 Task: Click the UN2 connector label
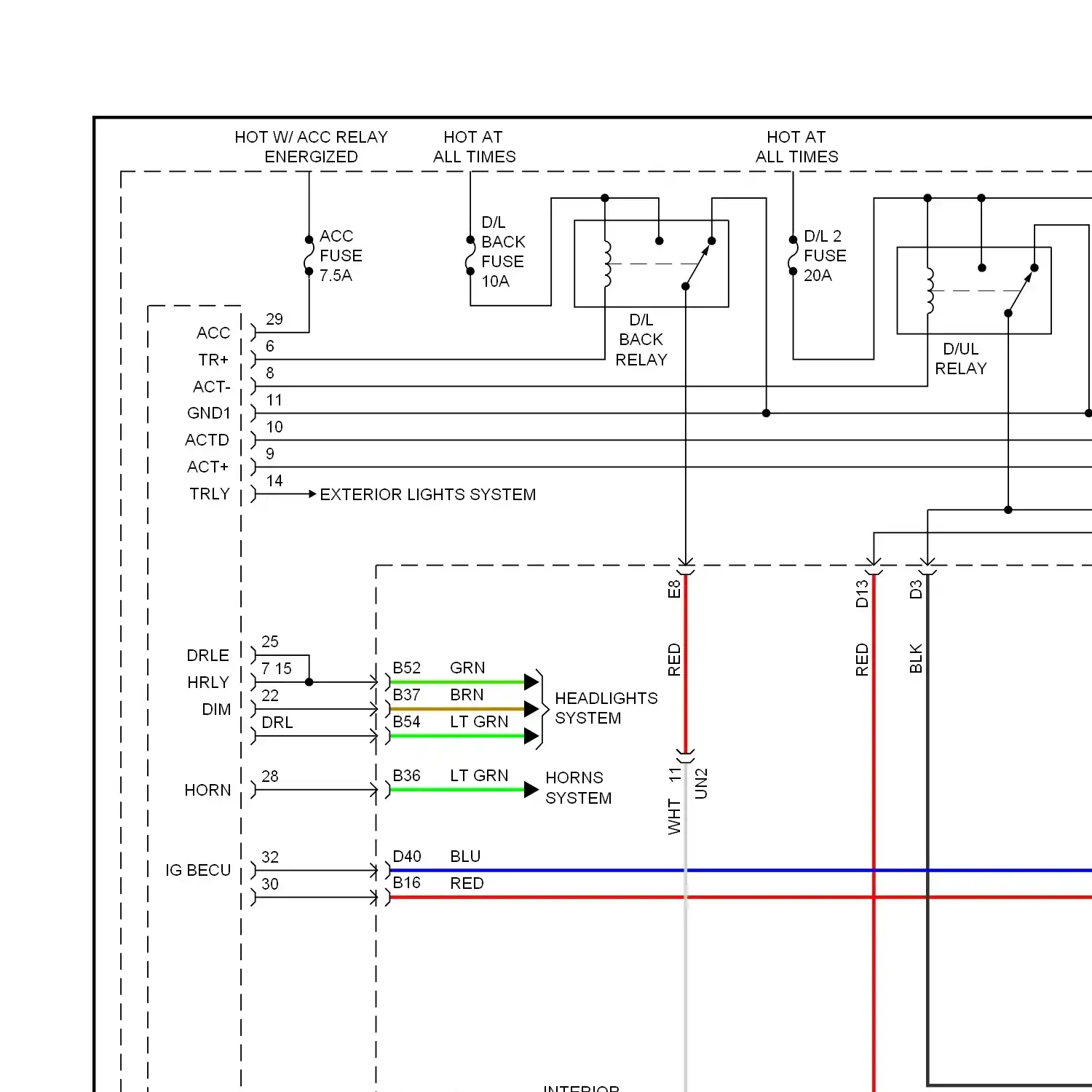pos(701,783)
